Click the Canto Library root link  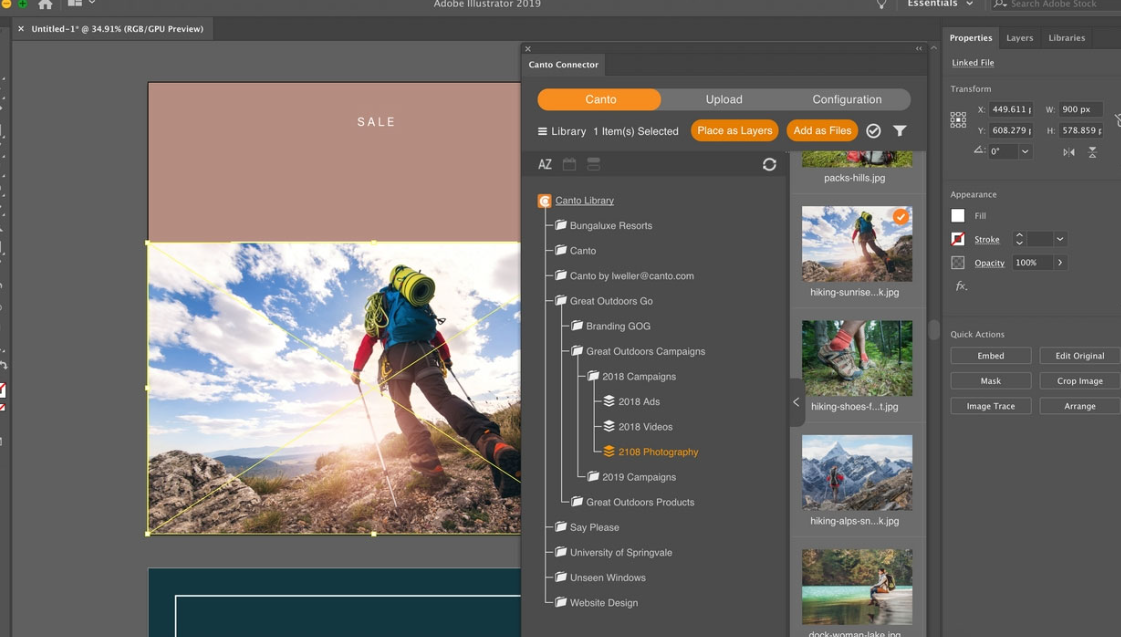tap(584, 201)
